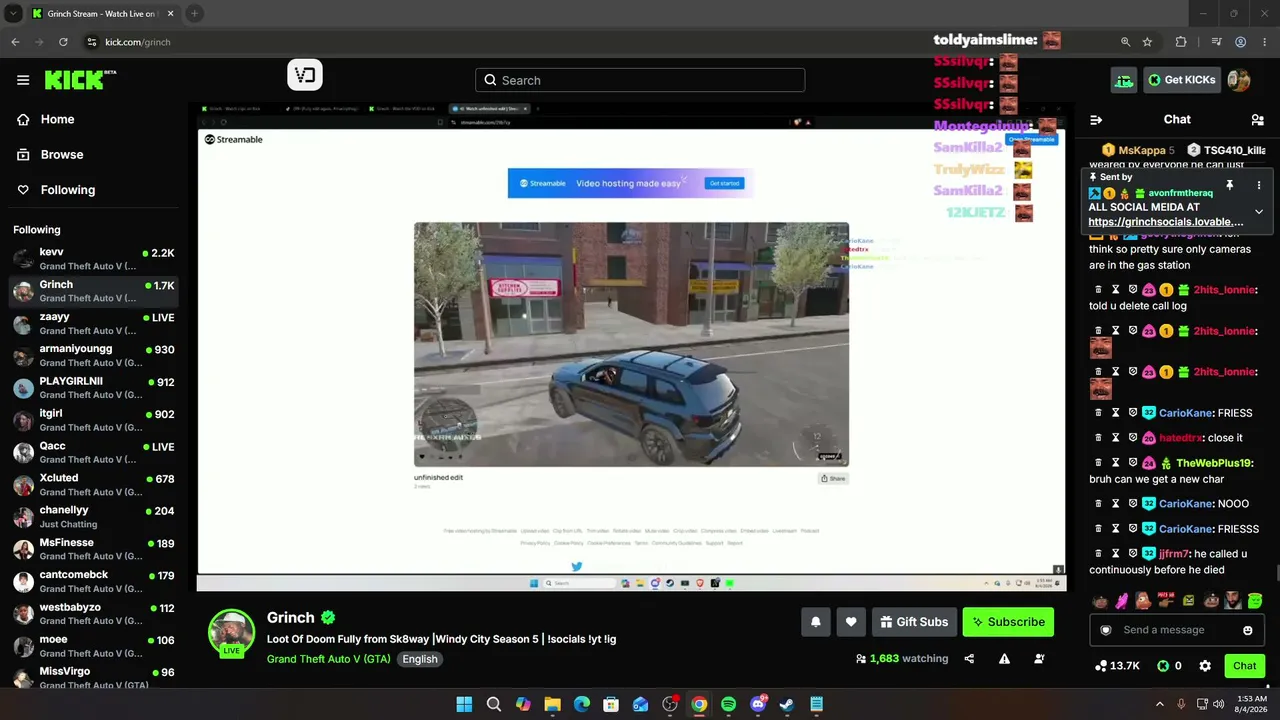The height and width of the screenshot is (720, 1280).
Task: Timeout CarioKane on the FRIESS message
Action: 1116,413
